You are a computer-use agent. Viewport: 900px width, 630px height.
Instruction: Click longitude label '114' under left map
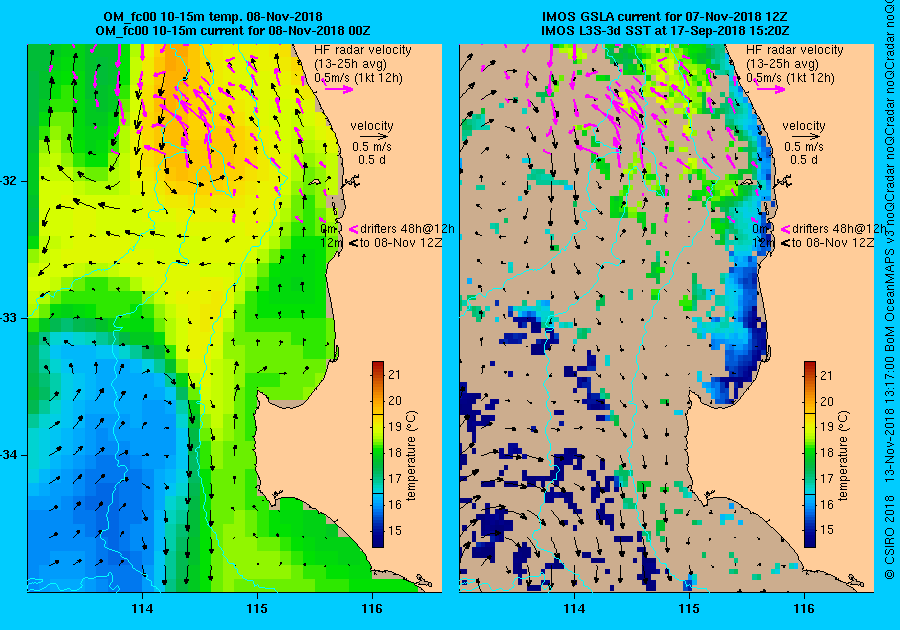(x=142, y=608)
